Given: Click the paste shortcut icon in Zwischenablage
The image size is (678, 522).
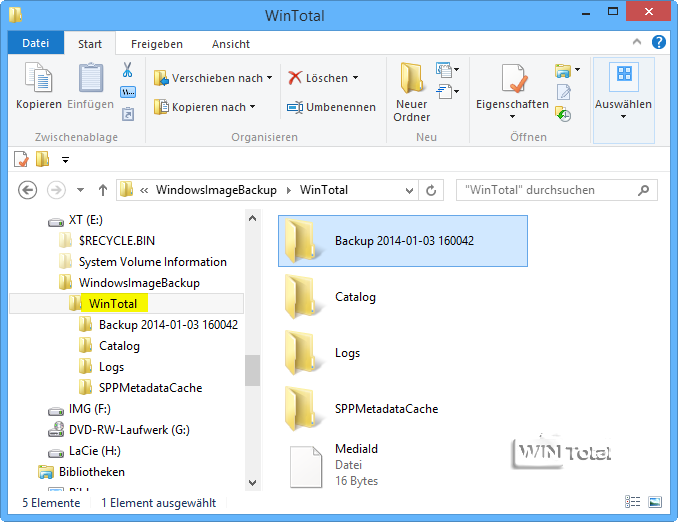Looking at the screenshot, I should coord(128,114).
